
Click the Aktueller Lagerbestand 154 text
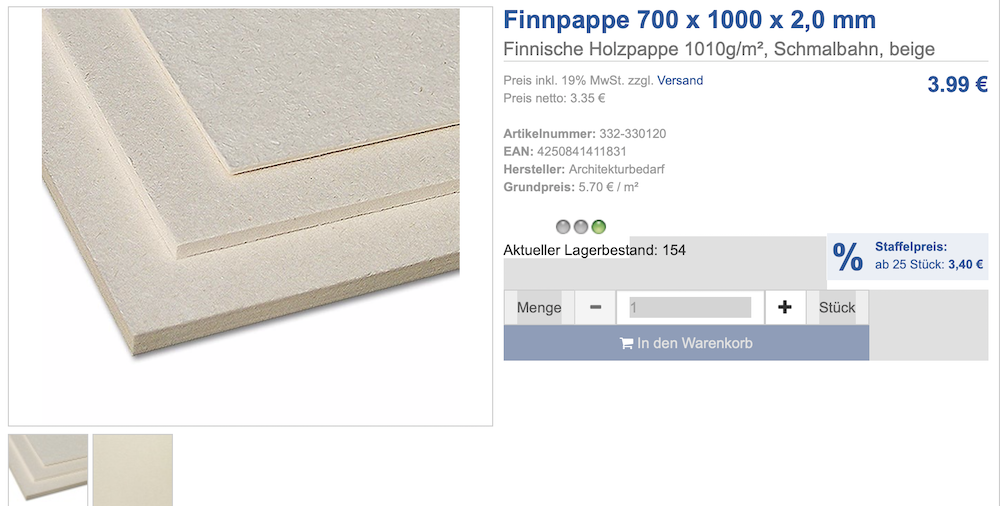click(594, 250)
